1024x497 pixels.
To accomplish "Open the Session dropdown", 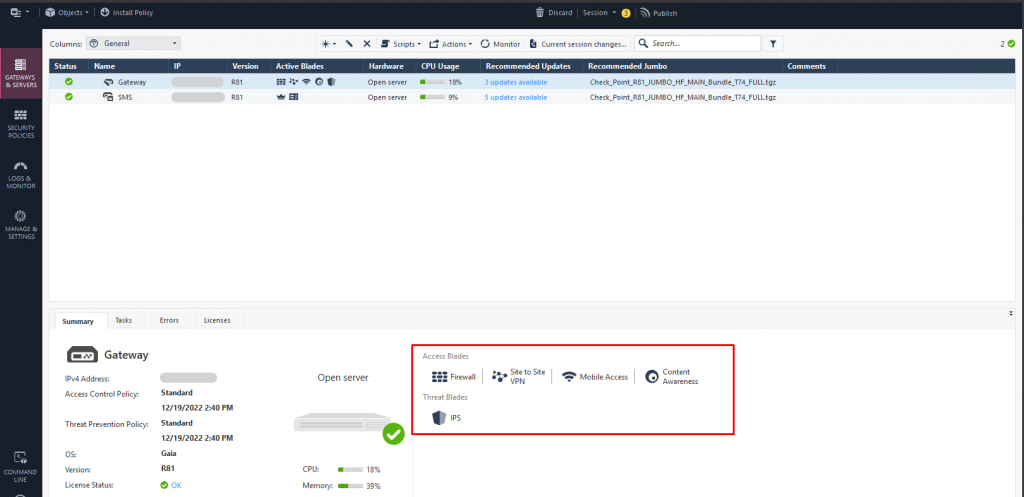I will point(597,13).
